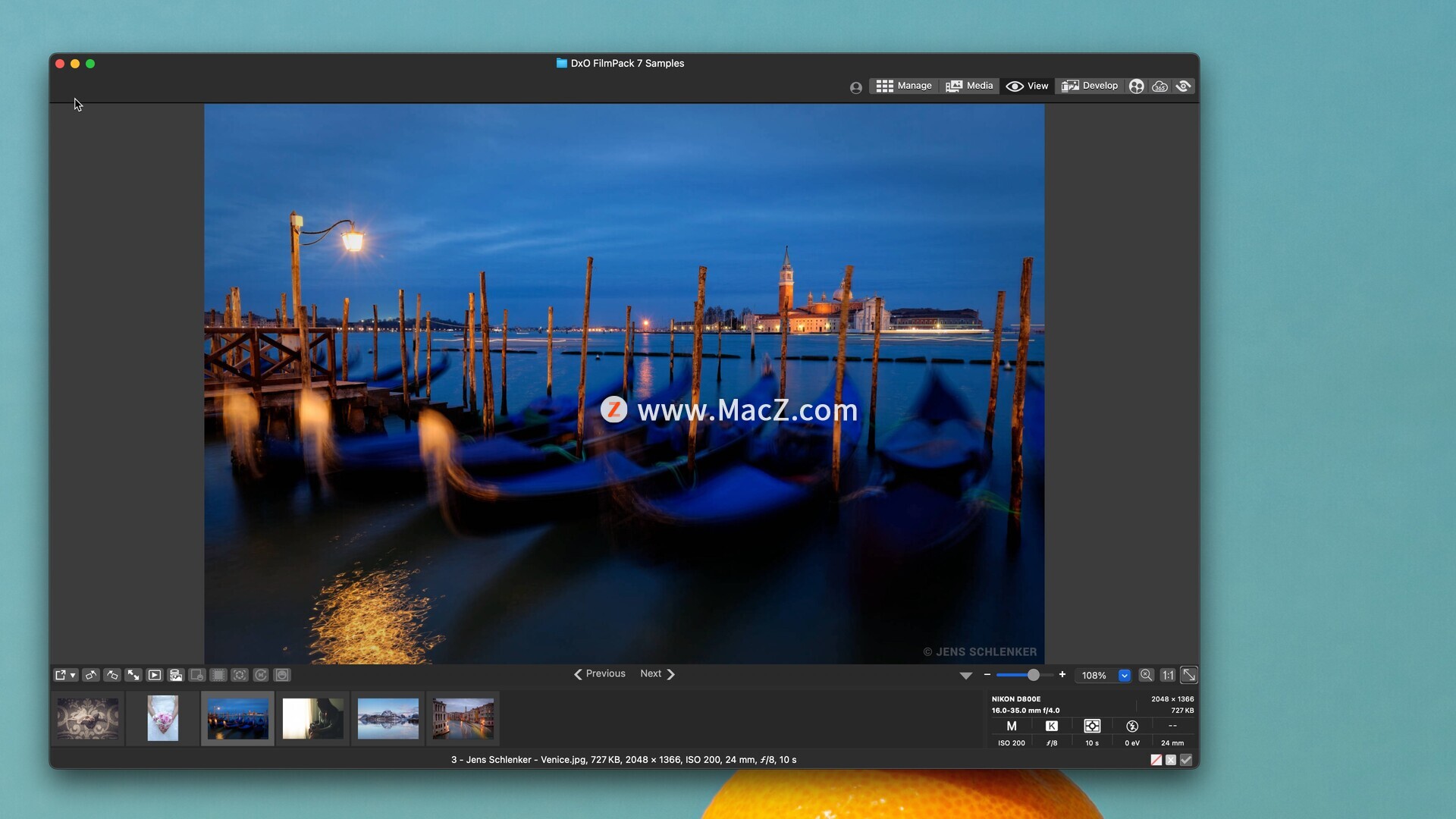Click the M exposure mode icon
Screen dimensions: 1456x819
point(1012,726)
